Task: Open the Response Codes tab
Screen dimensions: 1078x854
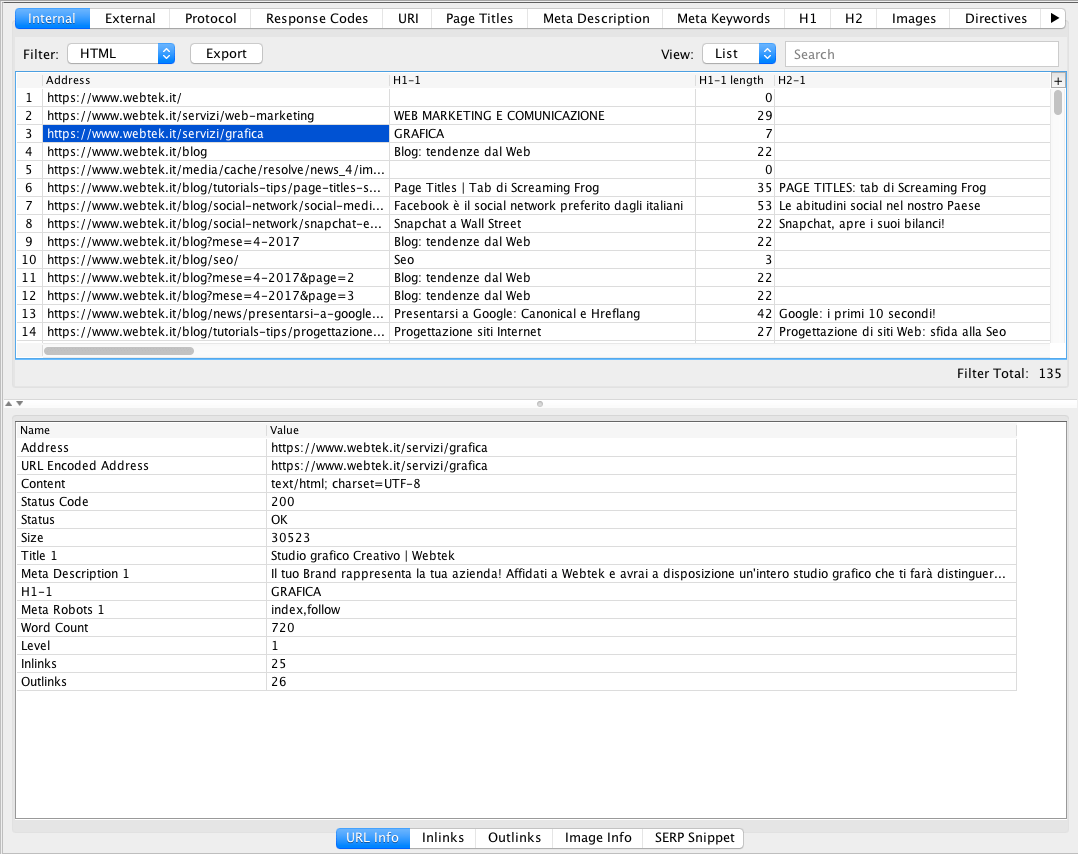Action: [316, 18]
